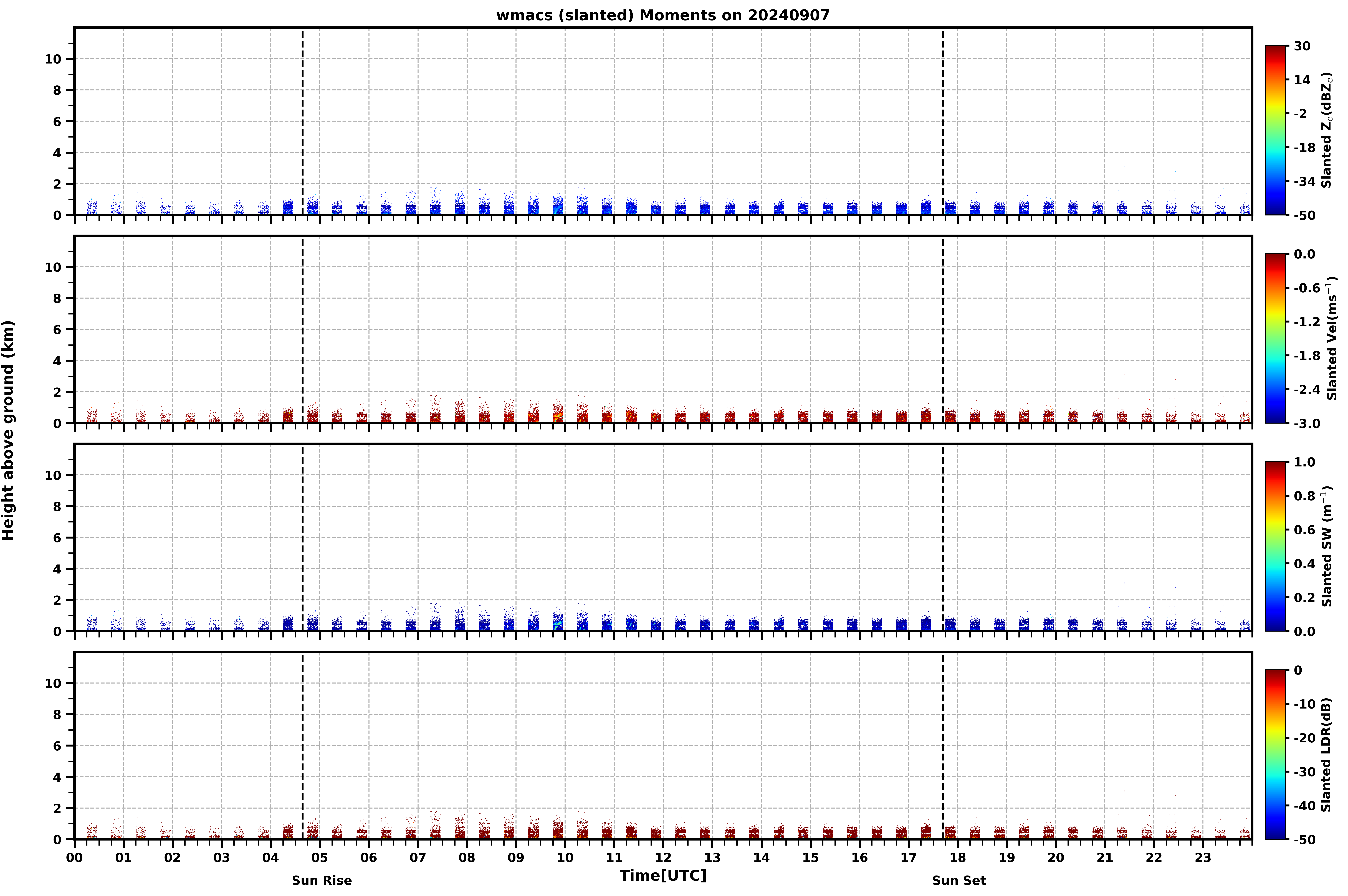The image size is (1348, 896).
Task: Click the 06 hour tick label
Action: [x=369, y=858]
